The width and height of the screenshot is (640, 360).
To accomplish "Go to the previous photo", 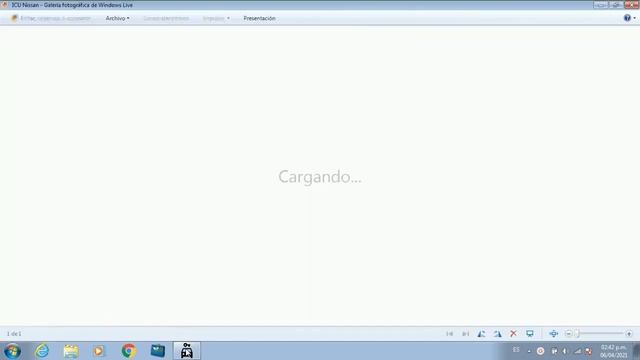I will click(449, 334).
